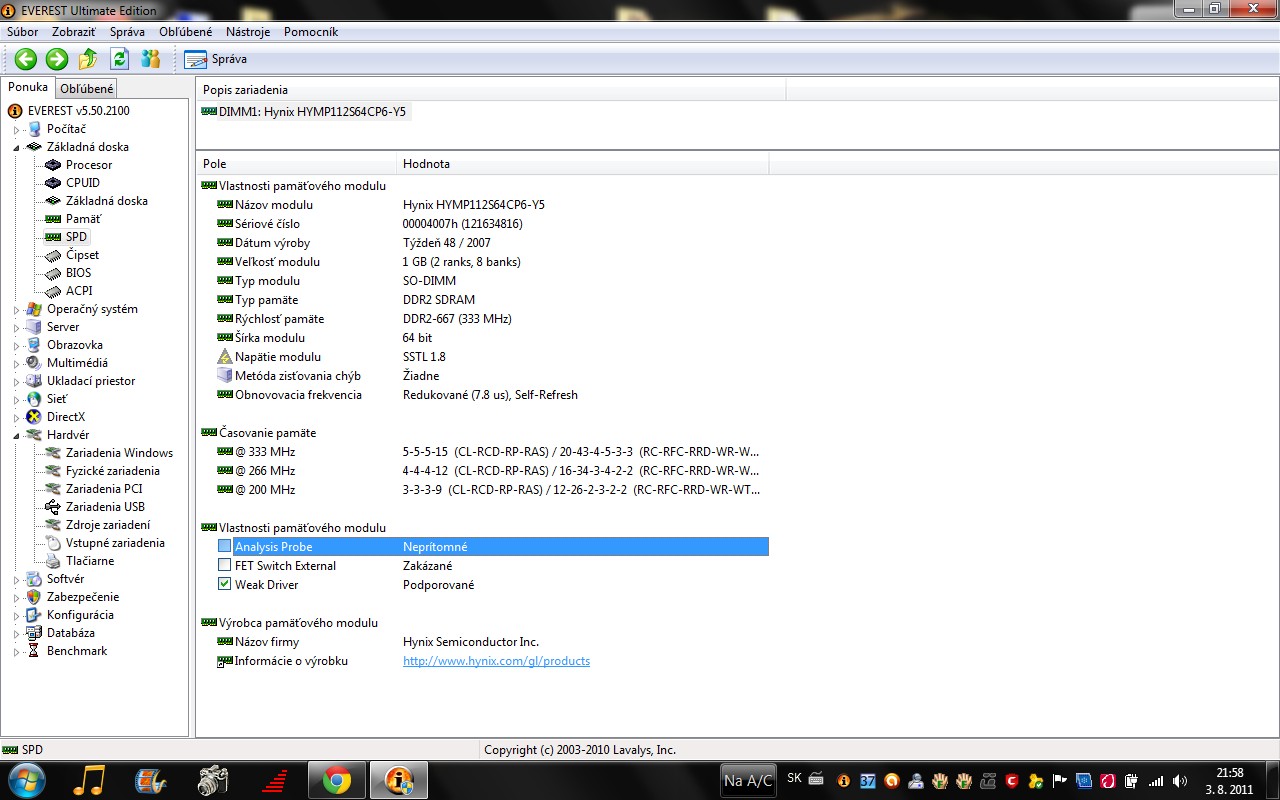Open the Pomocník menu
The image size is (1280, 800).
point(311,32)
